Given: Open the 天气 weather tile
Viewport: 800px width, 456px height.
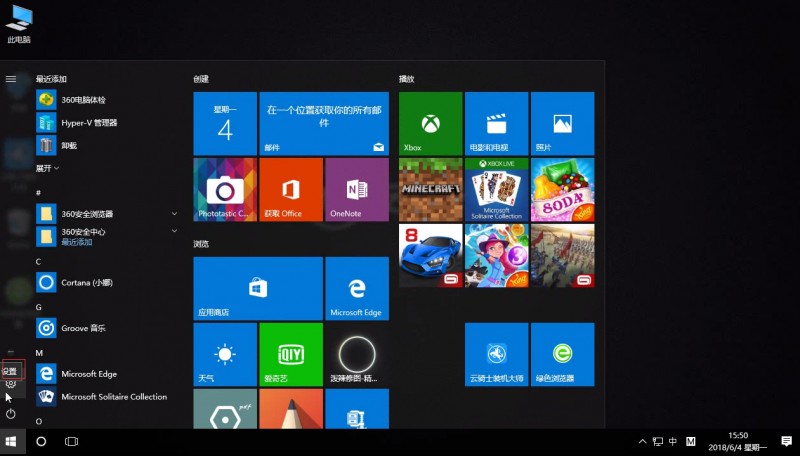Looking at the screenshot, I should point(225,354).
